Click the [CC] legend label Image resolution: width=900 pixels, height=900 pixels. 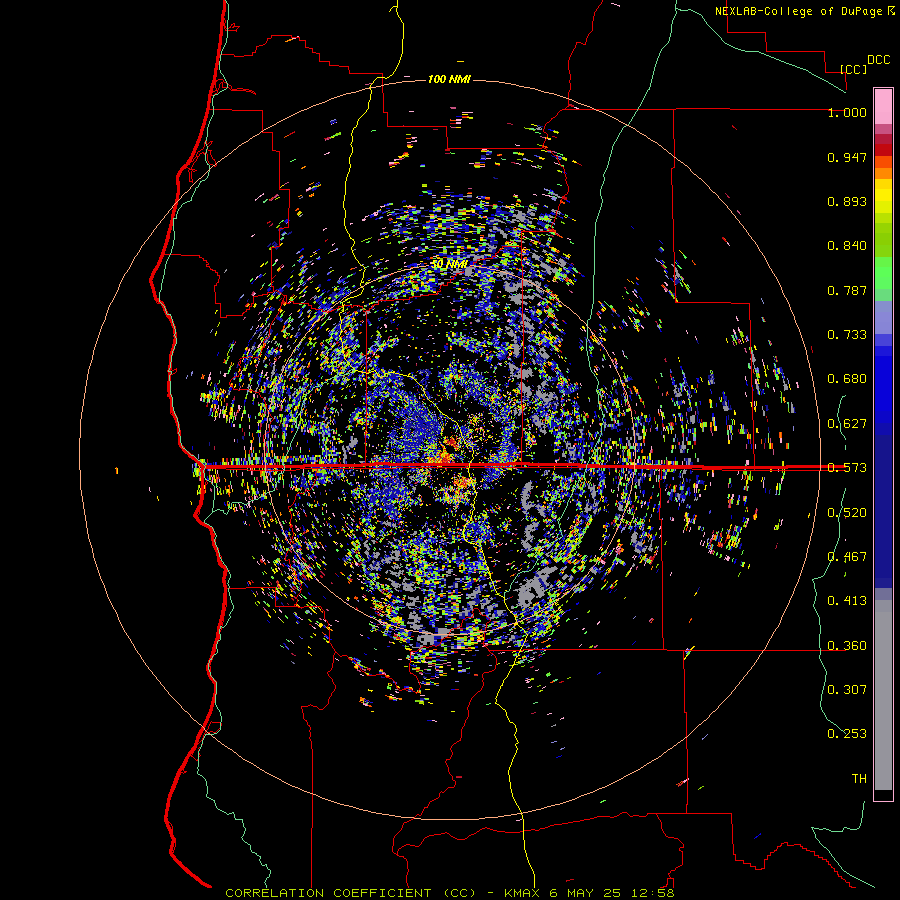tap(853, 69)
